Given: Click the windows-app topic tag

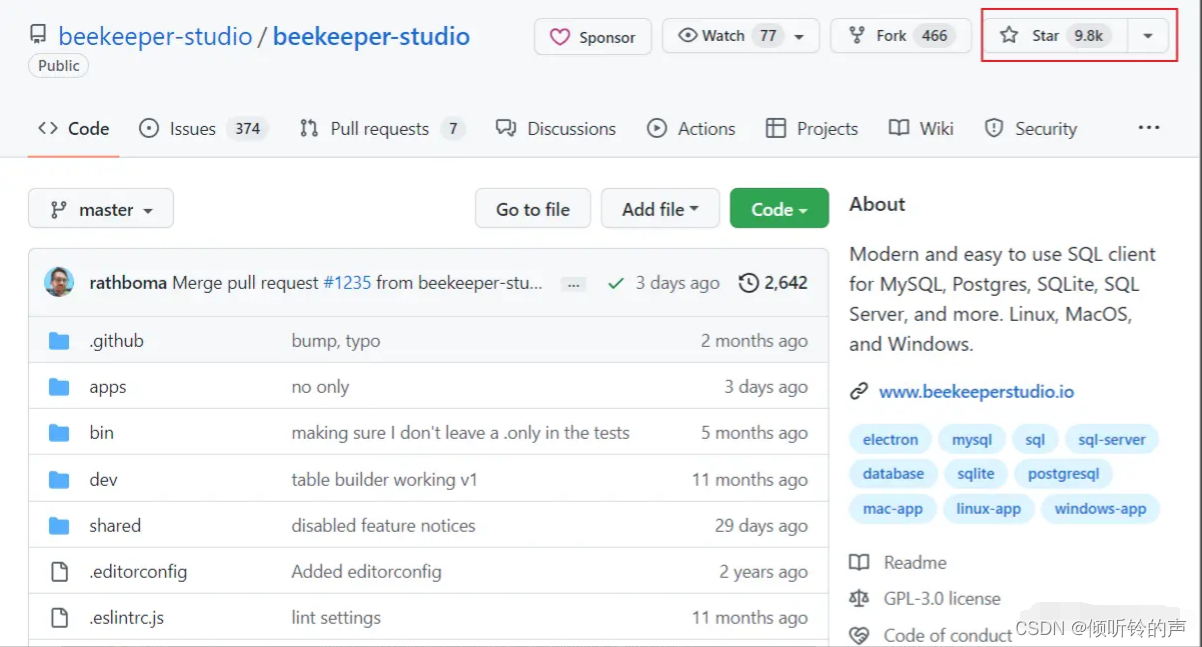Looking at the screenshot, I should pos(1100,508).
